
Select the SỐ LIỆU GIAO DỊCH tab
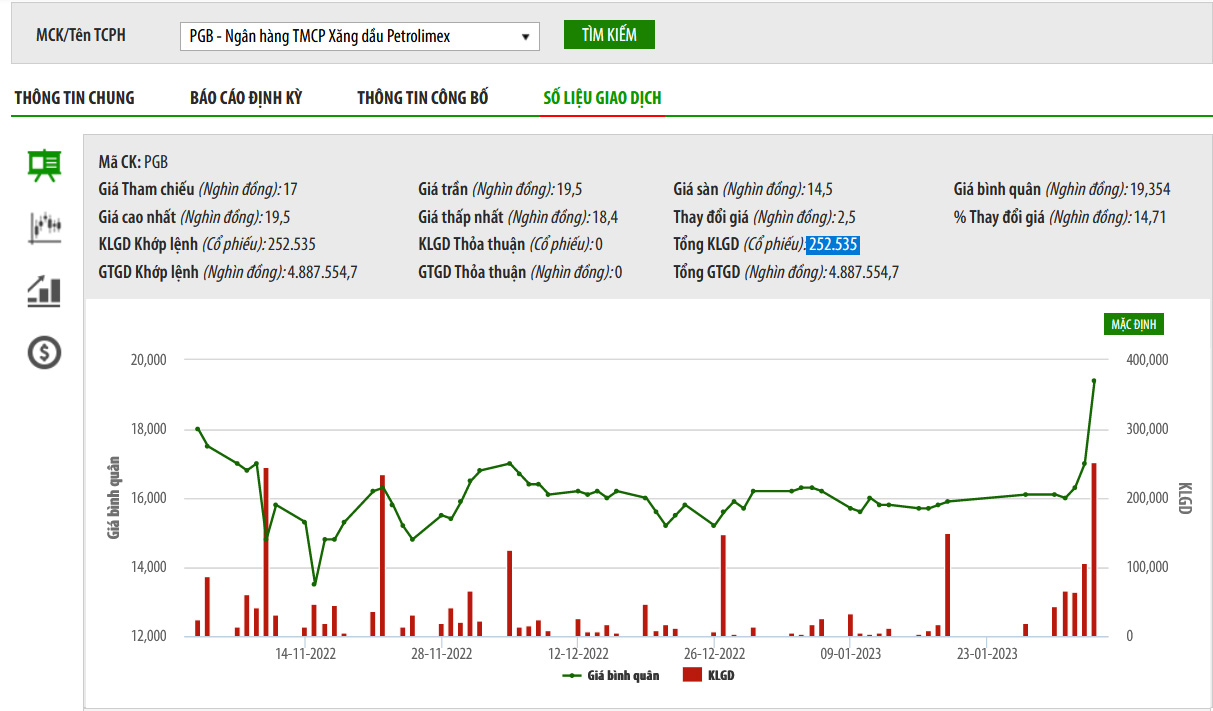click(602, 98)
